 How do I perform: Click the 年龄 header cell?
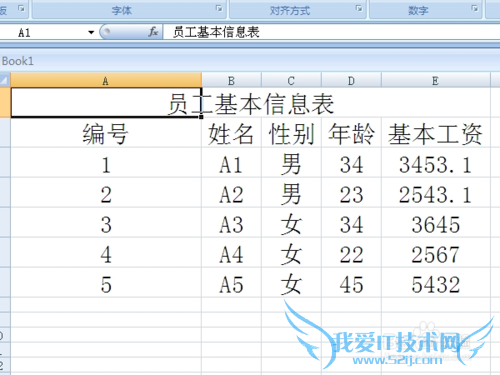point(351,133)
